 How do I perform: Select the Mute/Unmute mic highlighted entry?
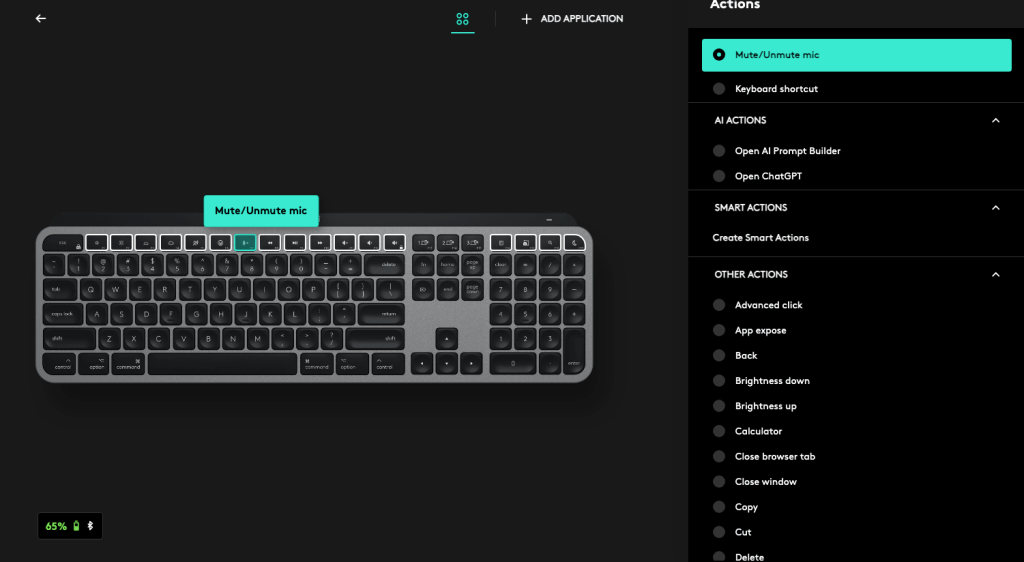click(x=856, y=55)
